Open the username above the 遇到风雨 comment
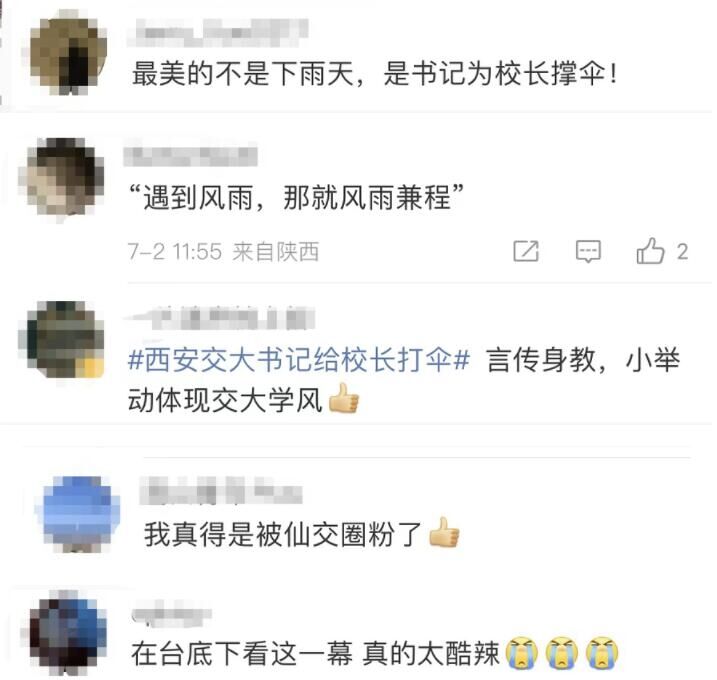Image resolution: width=717 pixels, height=680 pixels. coord(191,154)
